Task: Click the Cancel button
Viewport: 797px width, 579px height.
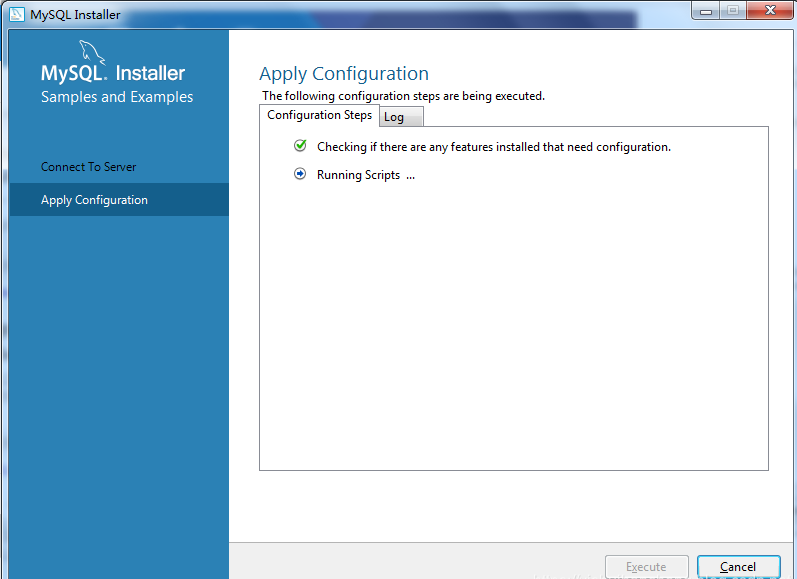Action: 738,566
